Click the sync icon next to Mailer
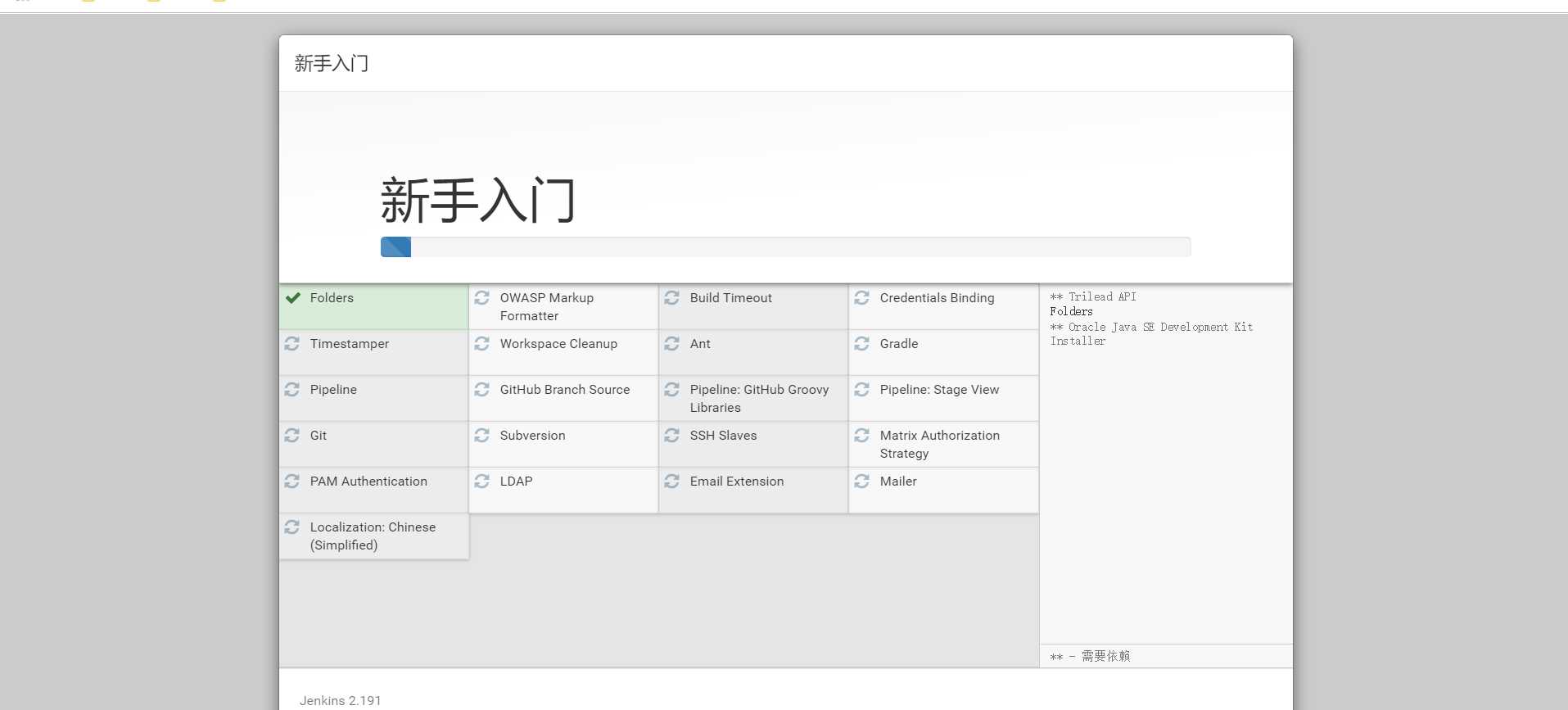The width and height of the screenshot is (1568, 710). tap(862, 482)
